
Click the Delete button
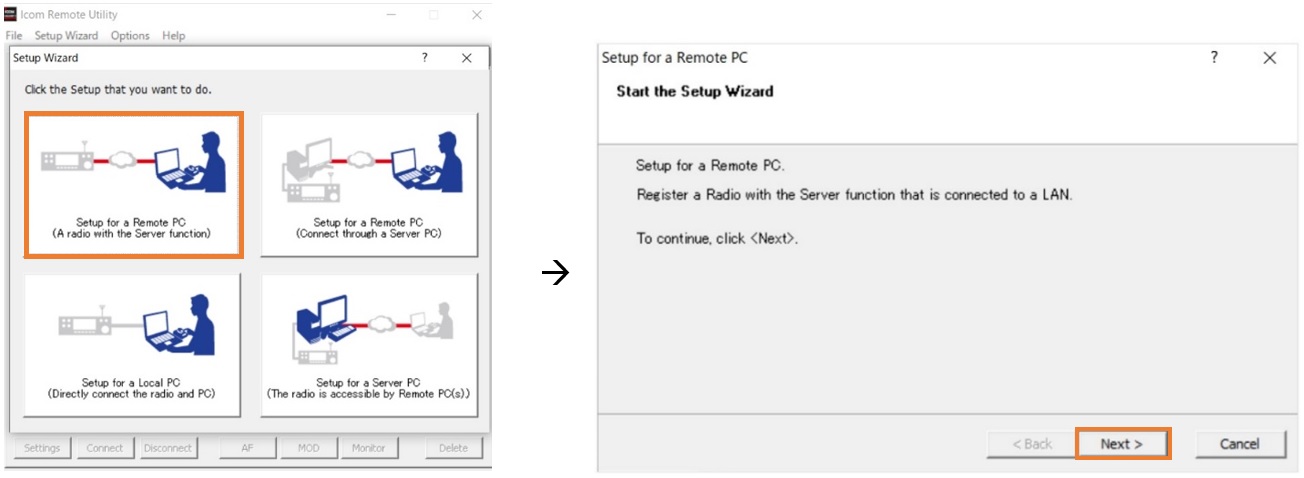[x=453, y=448]
